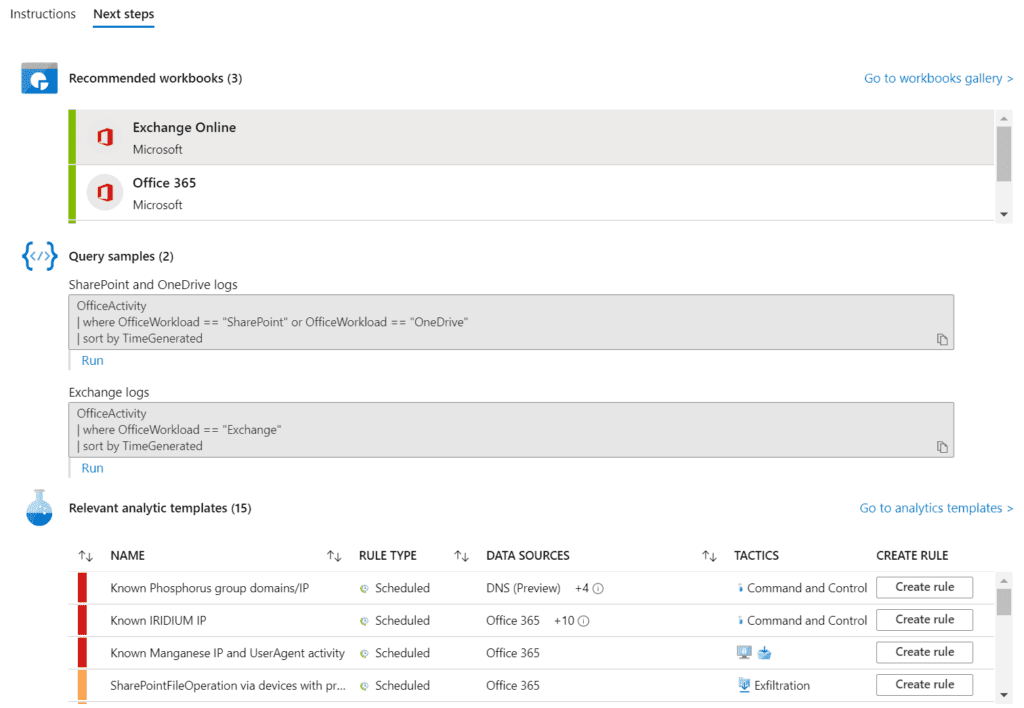Image resolution: width=1024 pixels, height=708 pixels.
Task: Click Scheduled icon in IRIDIUM row
Action: tap(364, 621)
